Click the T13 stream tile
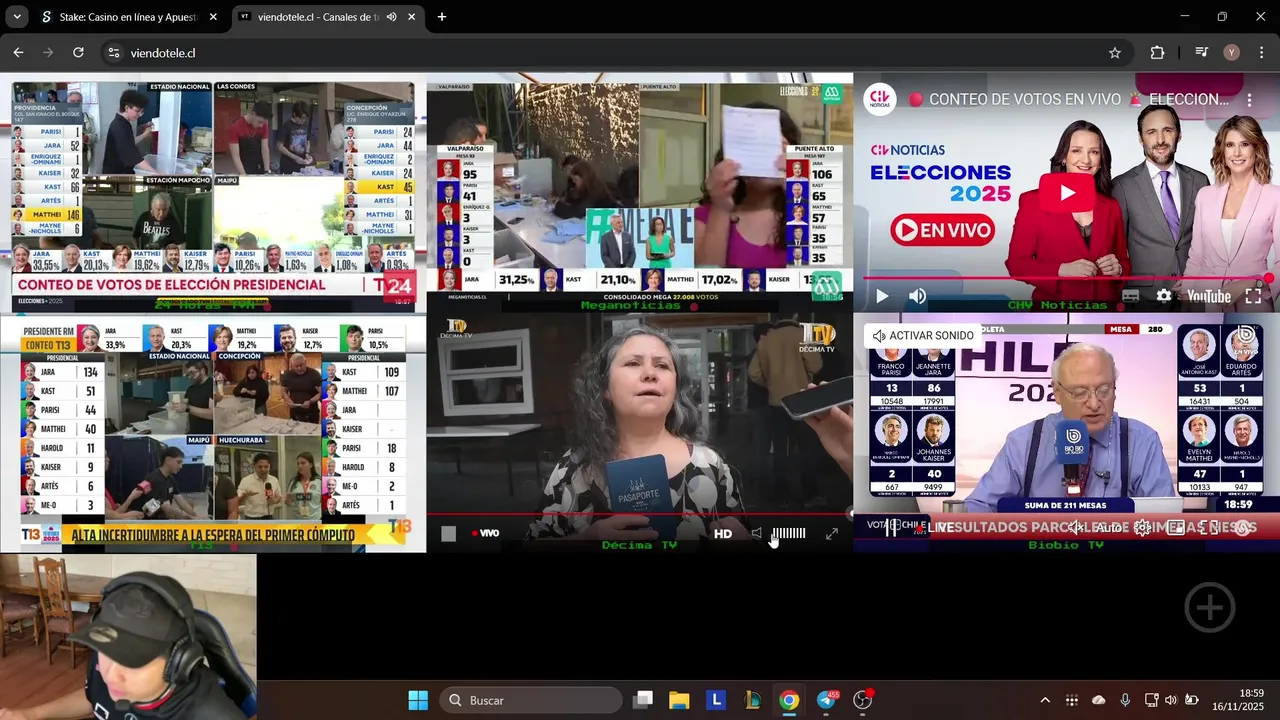 (213, 433)
